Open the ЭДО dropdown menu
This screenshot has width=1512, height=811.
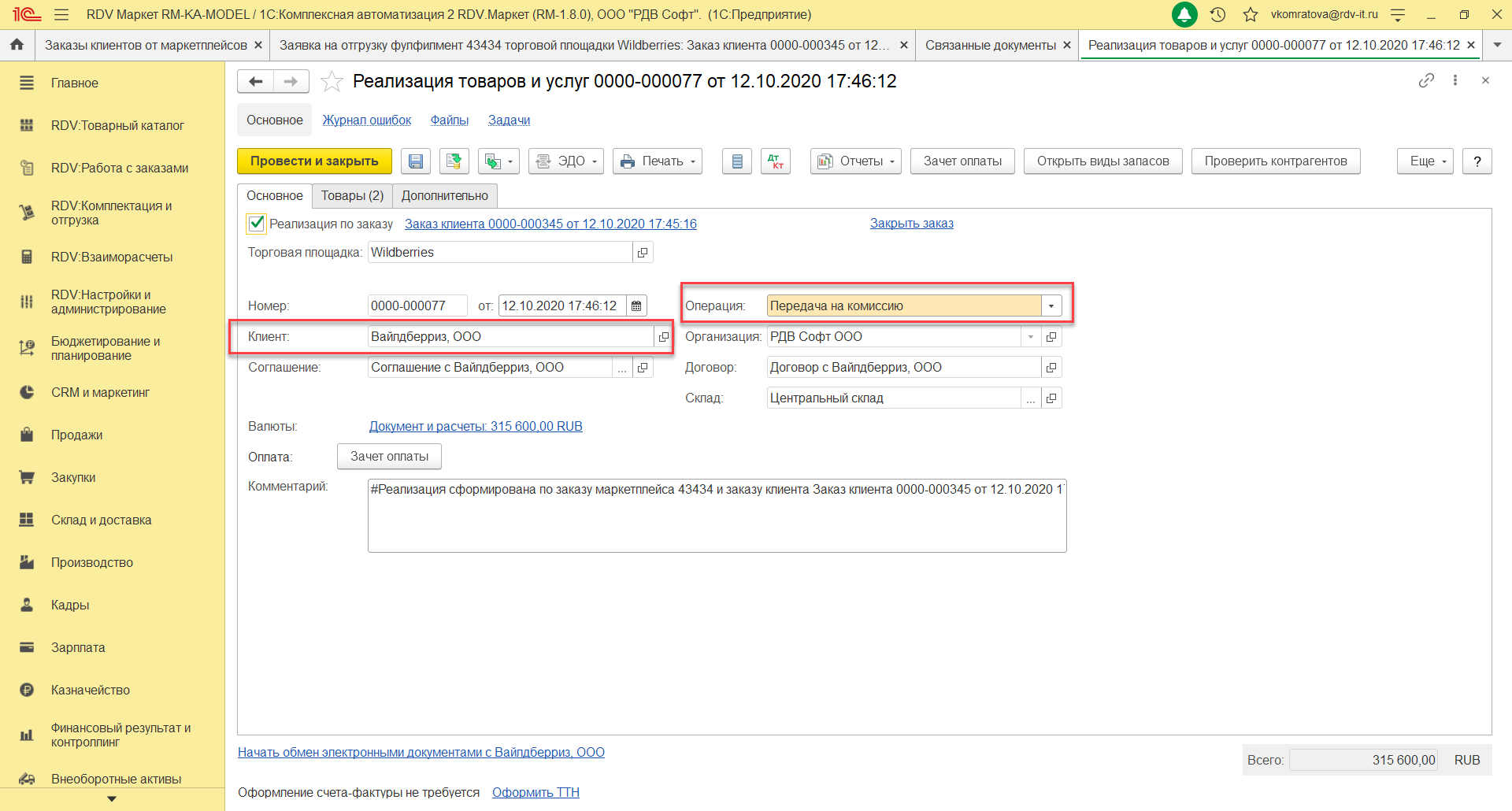[565, 161]
